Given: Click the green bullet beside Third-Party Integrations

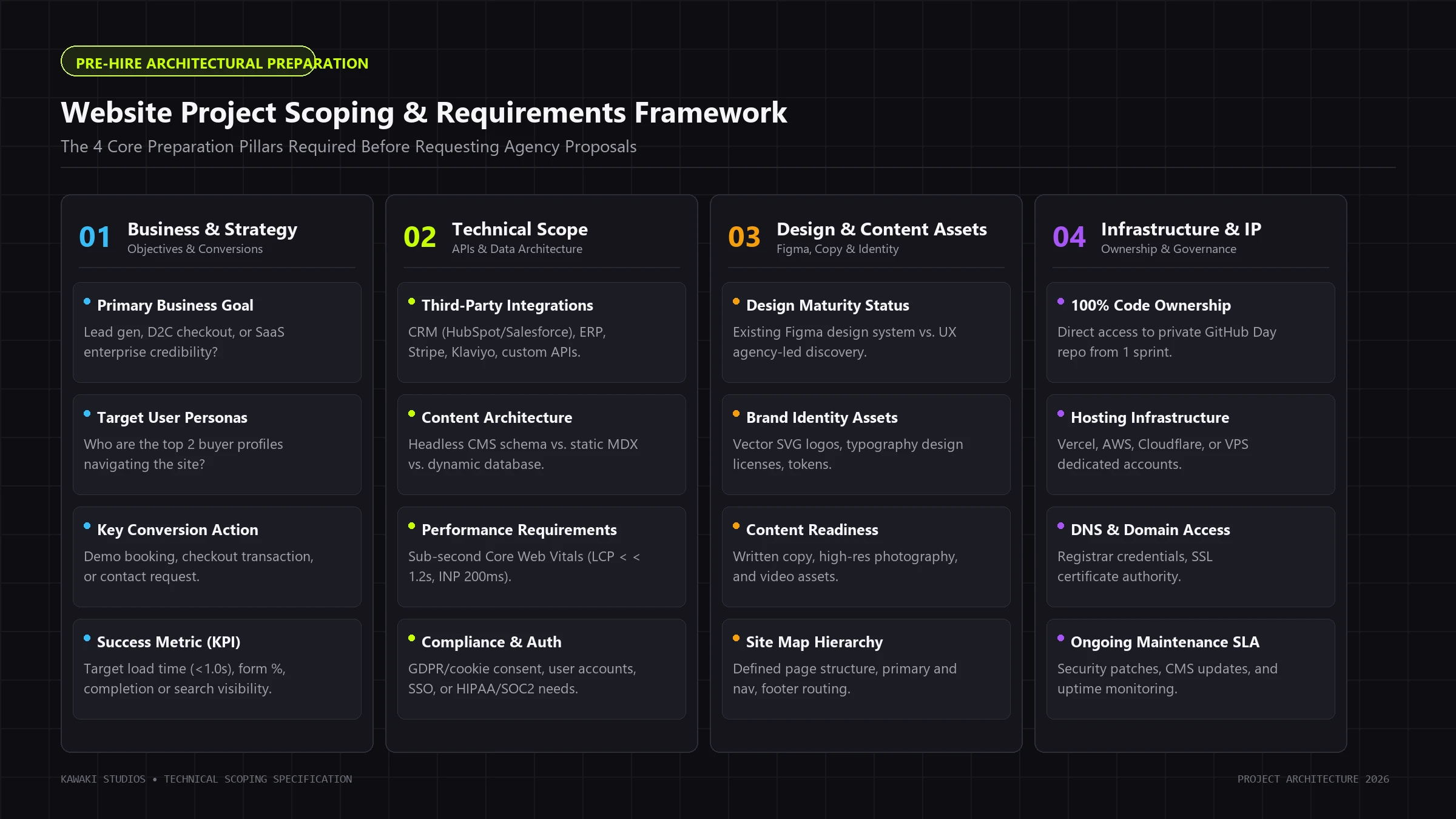Looking at the screenshot, I should 411,302.
